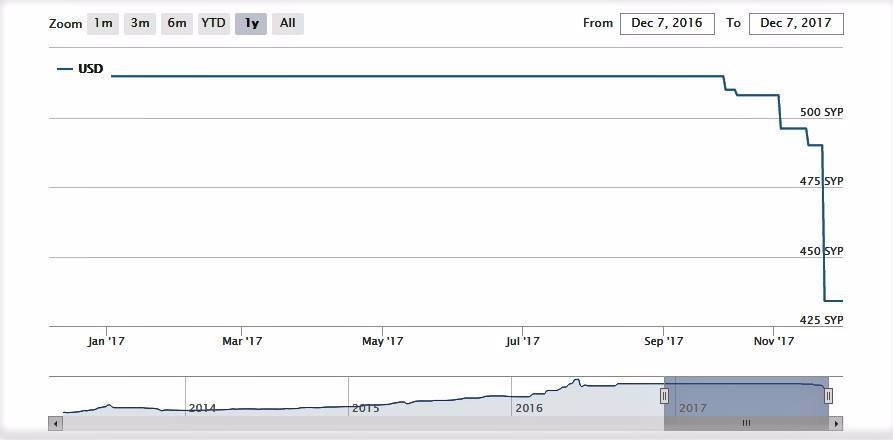Grab the right navigator range handle
Viewport: 893px width, 440px height.
[829, 396]
